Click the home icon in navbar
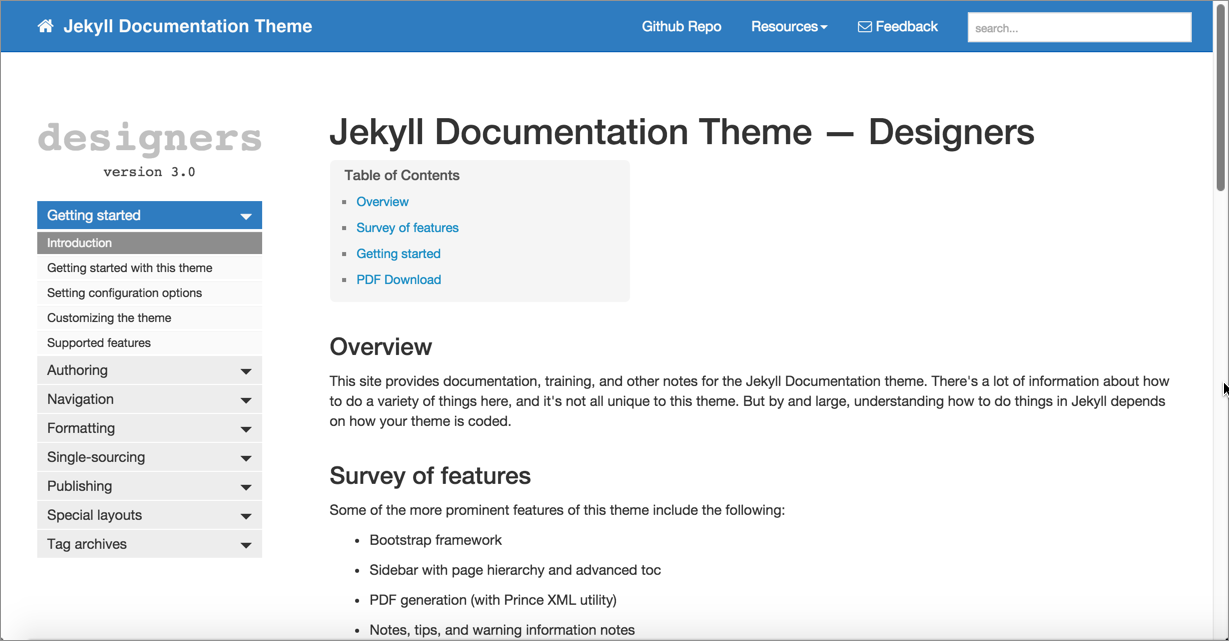This screenshot has width=1229, height=641. pos(45,27)
